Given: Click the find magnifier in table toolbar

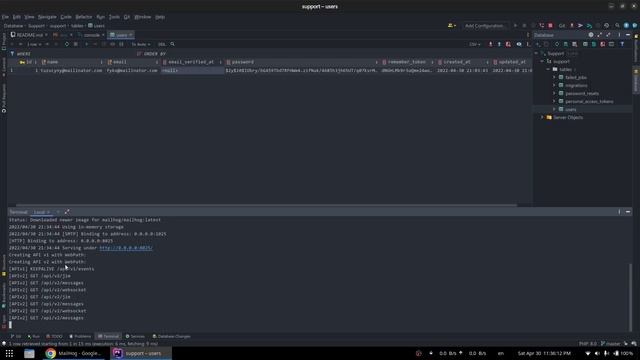Looking at the screenshot, I should (x=172, y=44).
